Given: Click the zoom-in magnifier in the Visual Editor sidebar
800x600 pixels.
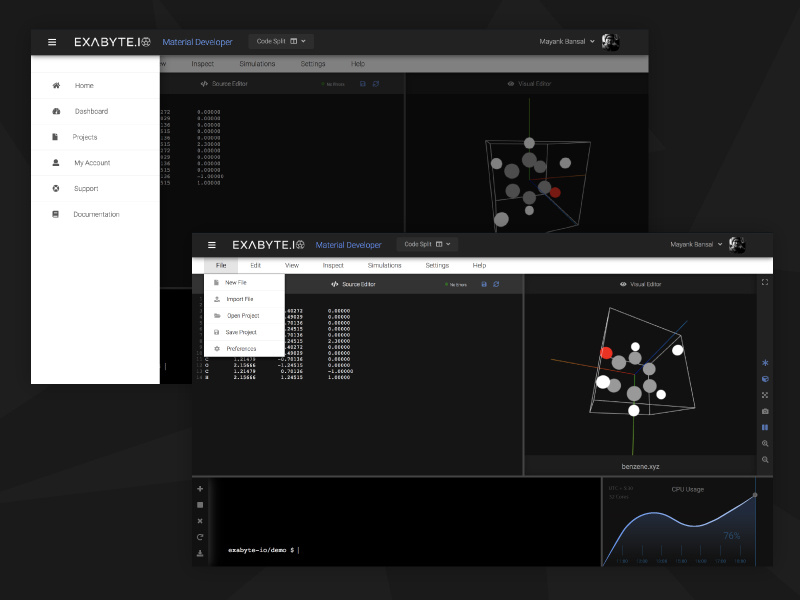Looking at the screenshot, I should 765,443.
